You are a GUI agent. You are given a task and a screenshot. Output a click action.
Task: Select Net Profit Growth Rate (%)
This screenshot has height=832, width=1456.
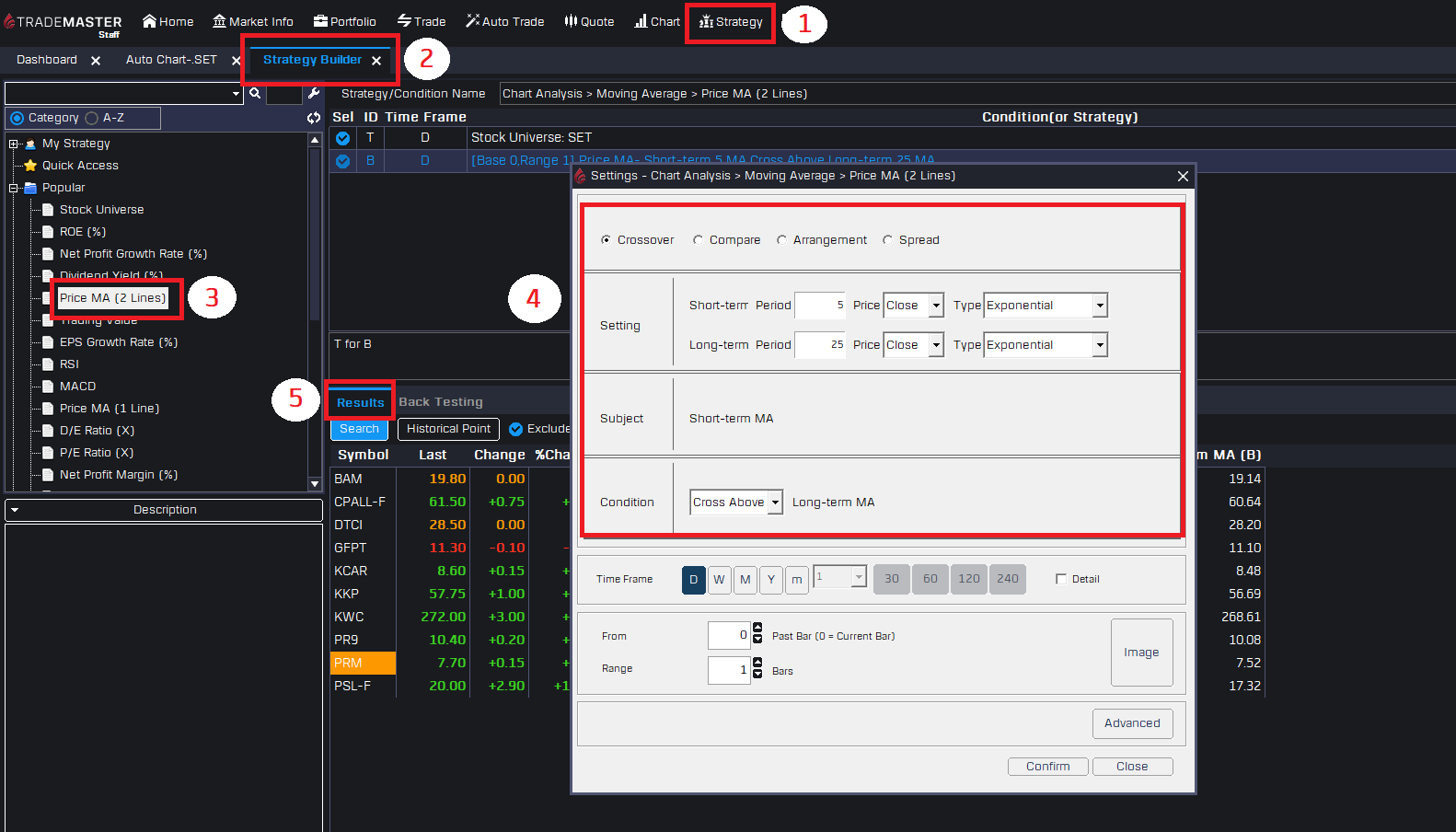point(133,254)
